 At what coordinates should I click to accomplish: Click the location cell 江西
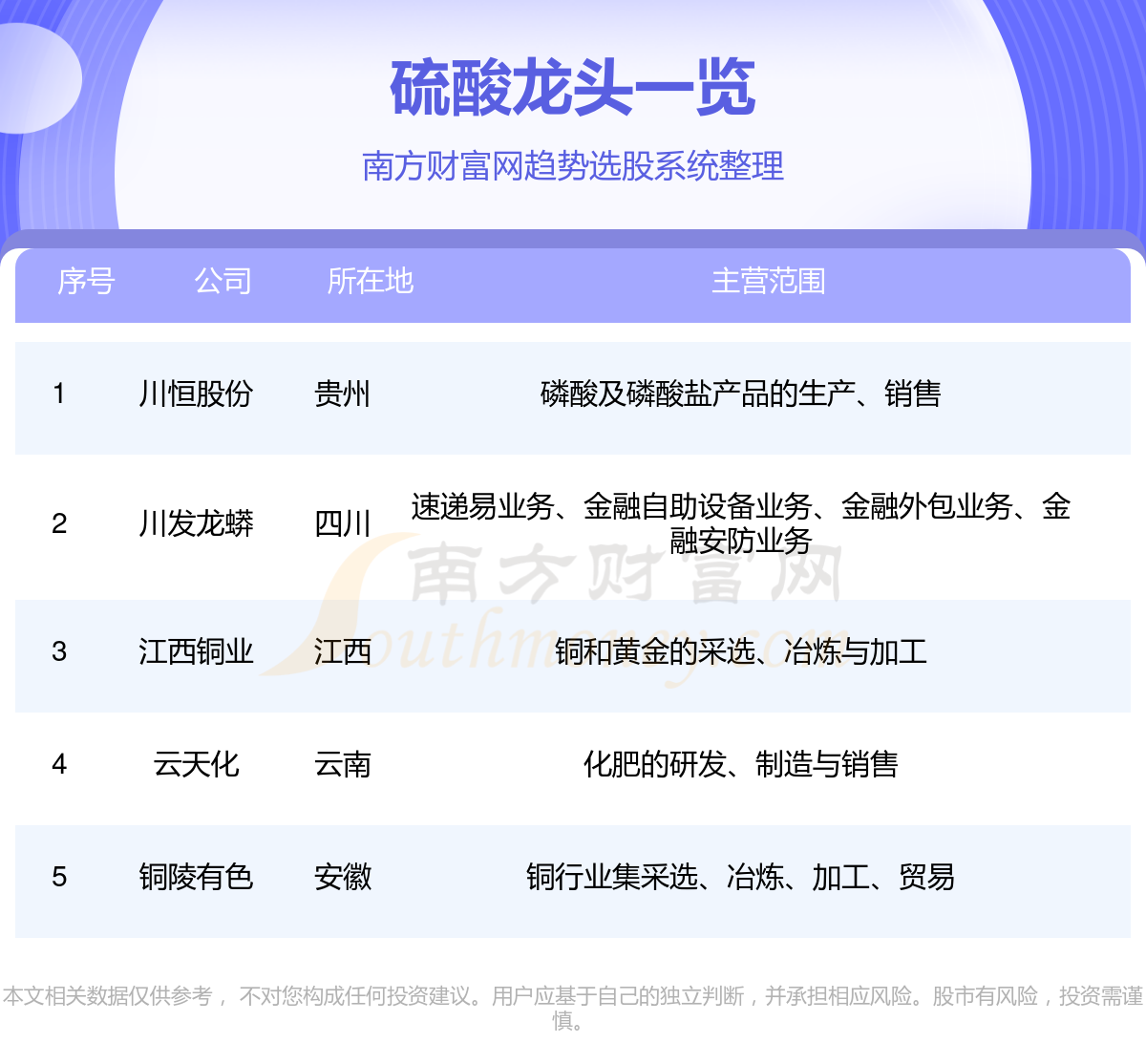coord(343,651)
